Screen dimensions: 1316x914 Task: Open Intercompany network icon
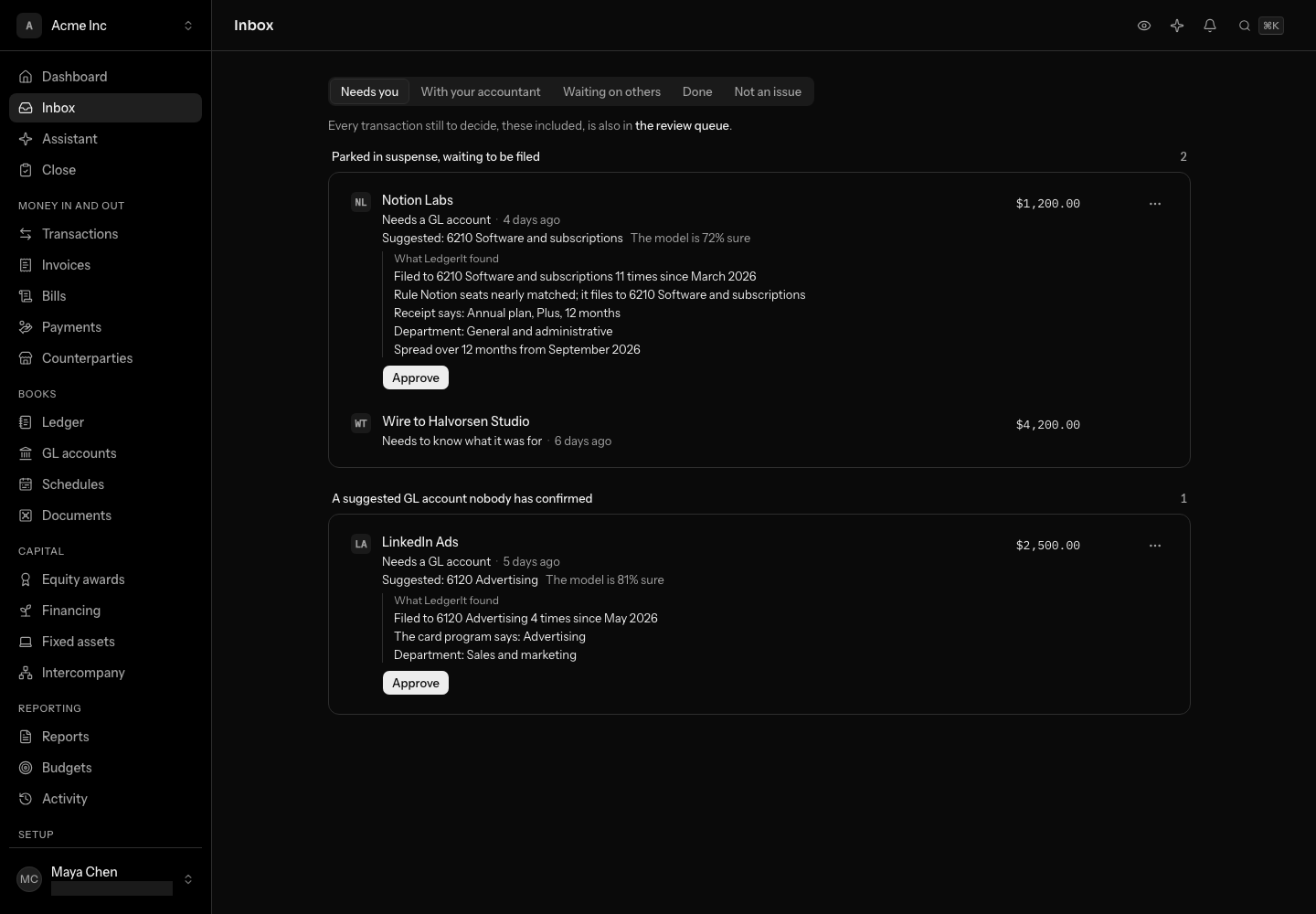(26, 673)
